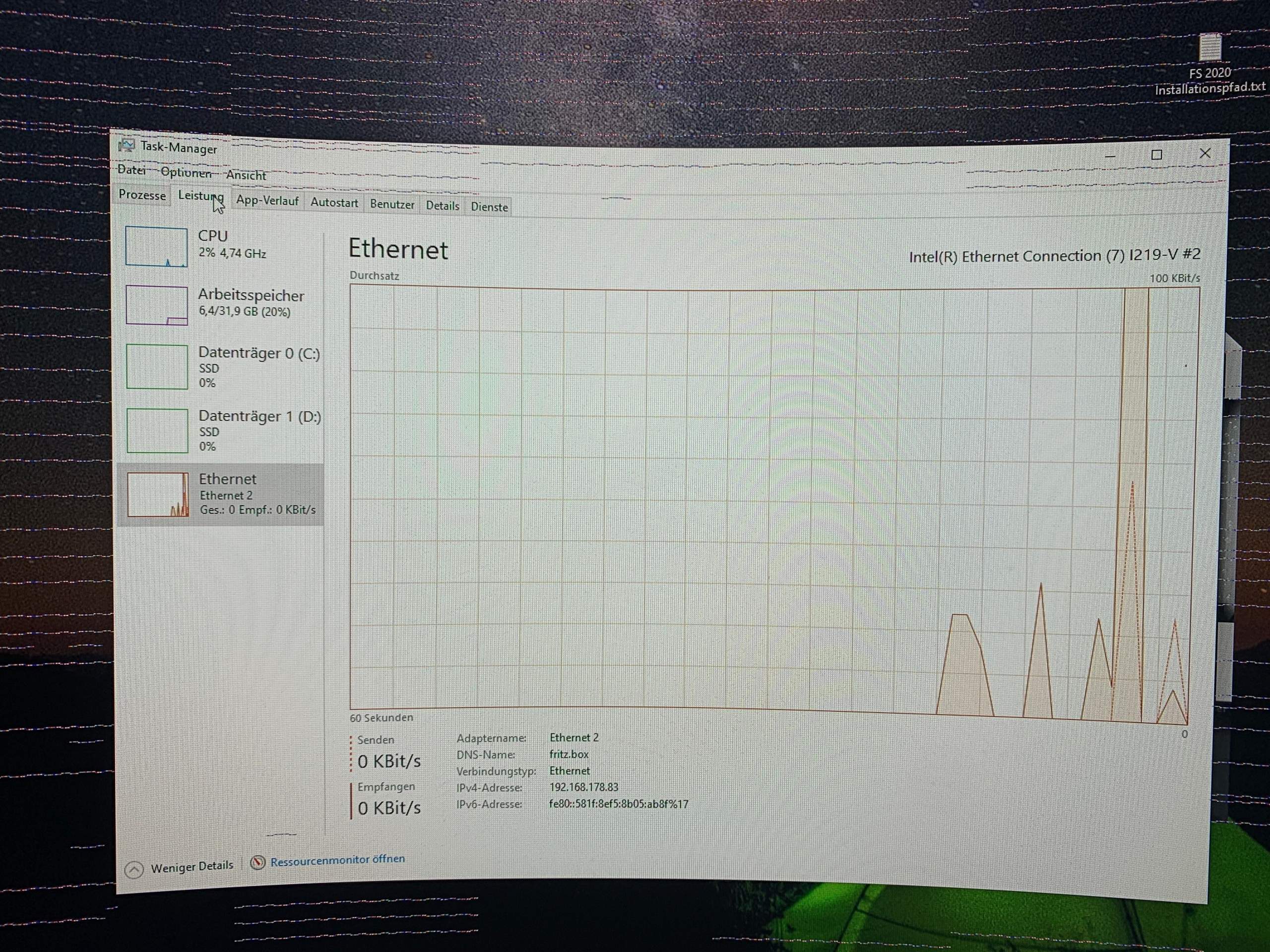Switch to the Details tab
The width and height of the screenshot is (1270, 952).
pyautogui.click(x=442, y=206)
